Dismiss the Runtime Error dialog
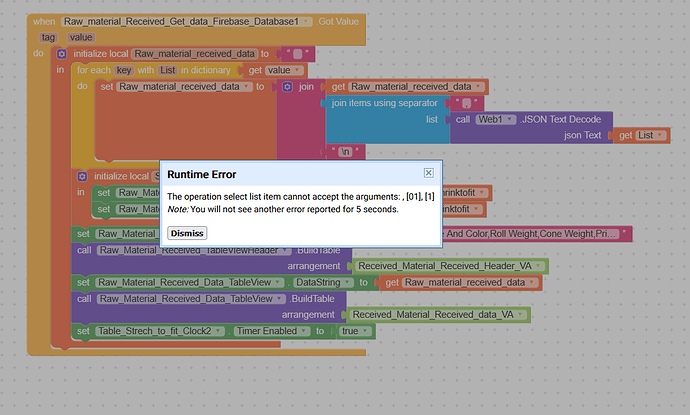 click(187, 233)
